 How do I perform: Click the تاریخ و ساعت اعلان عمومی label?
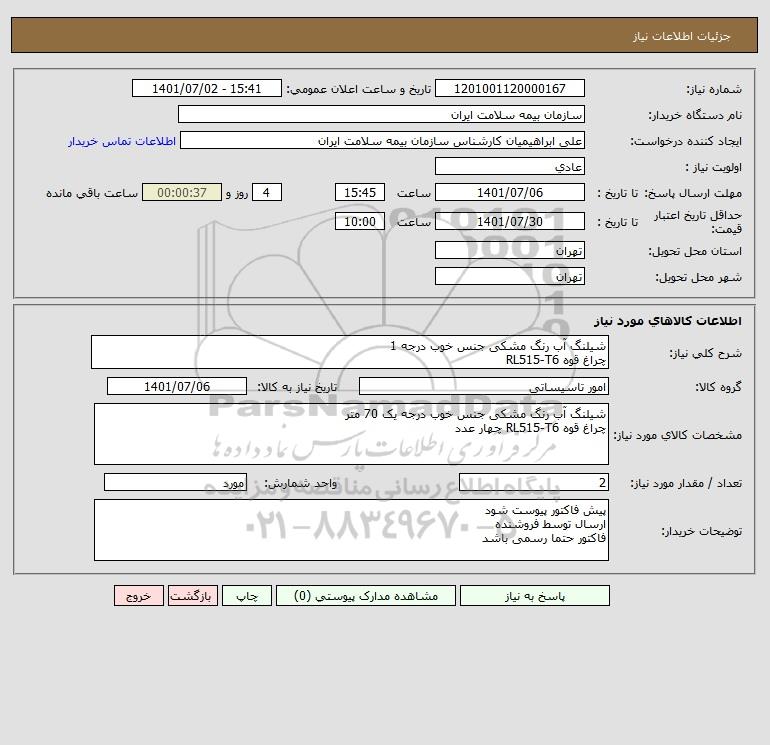coord(359,89)
